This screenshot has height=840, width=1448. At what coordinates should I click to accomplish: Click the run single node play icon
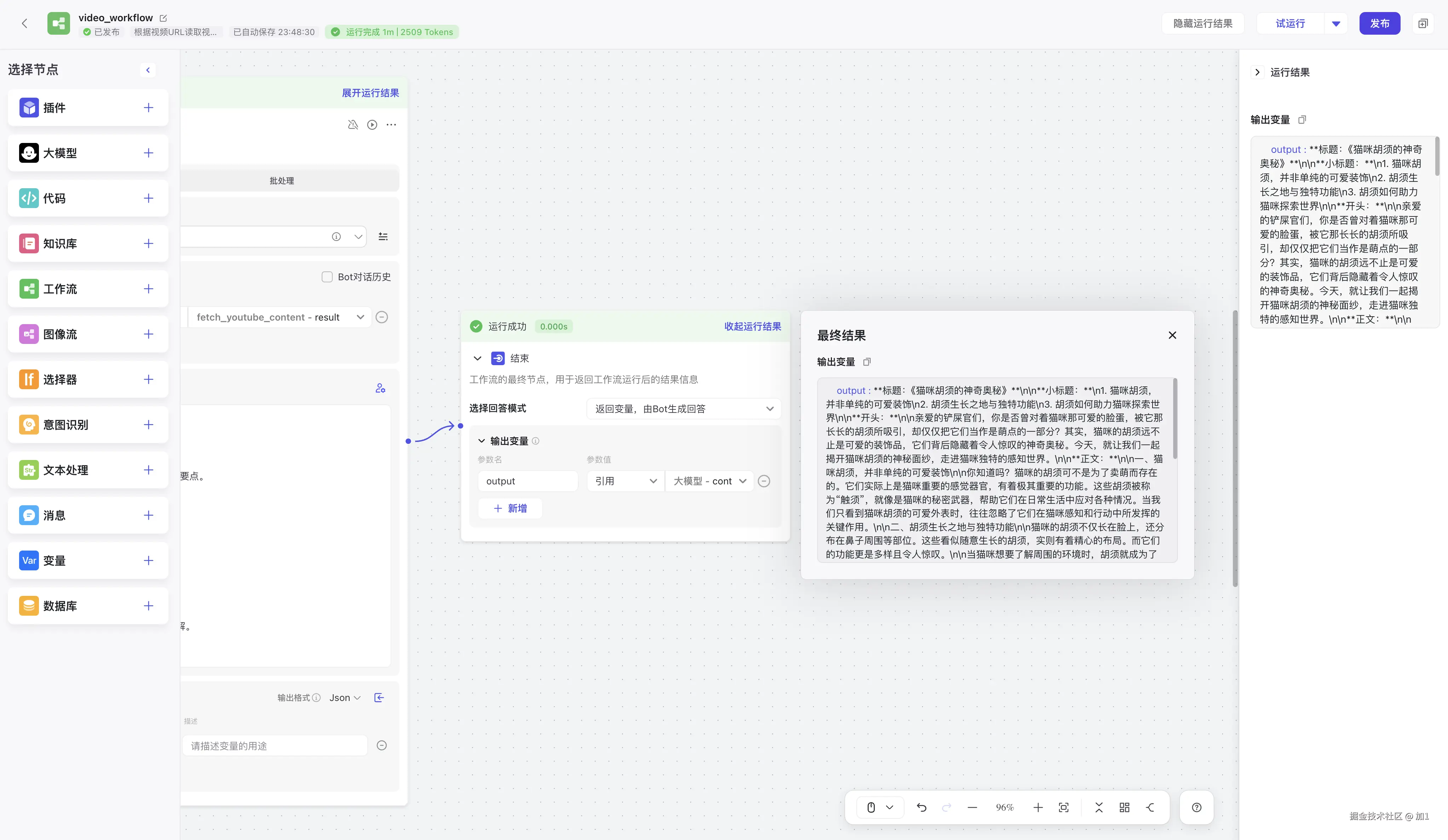point(372,125)
